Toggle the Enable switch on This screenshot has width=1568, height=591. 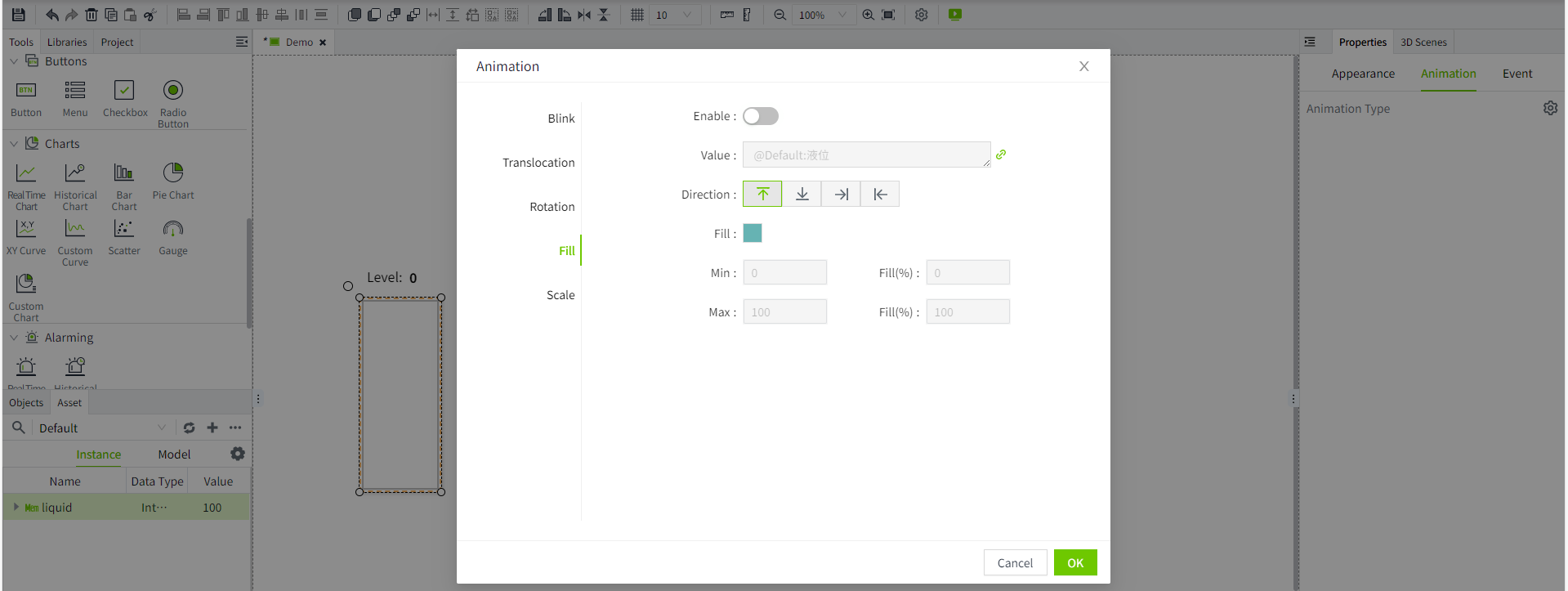(x=760, y=116)
